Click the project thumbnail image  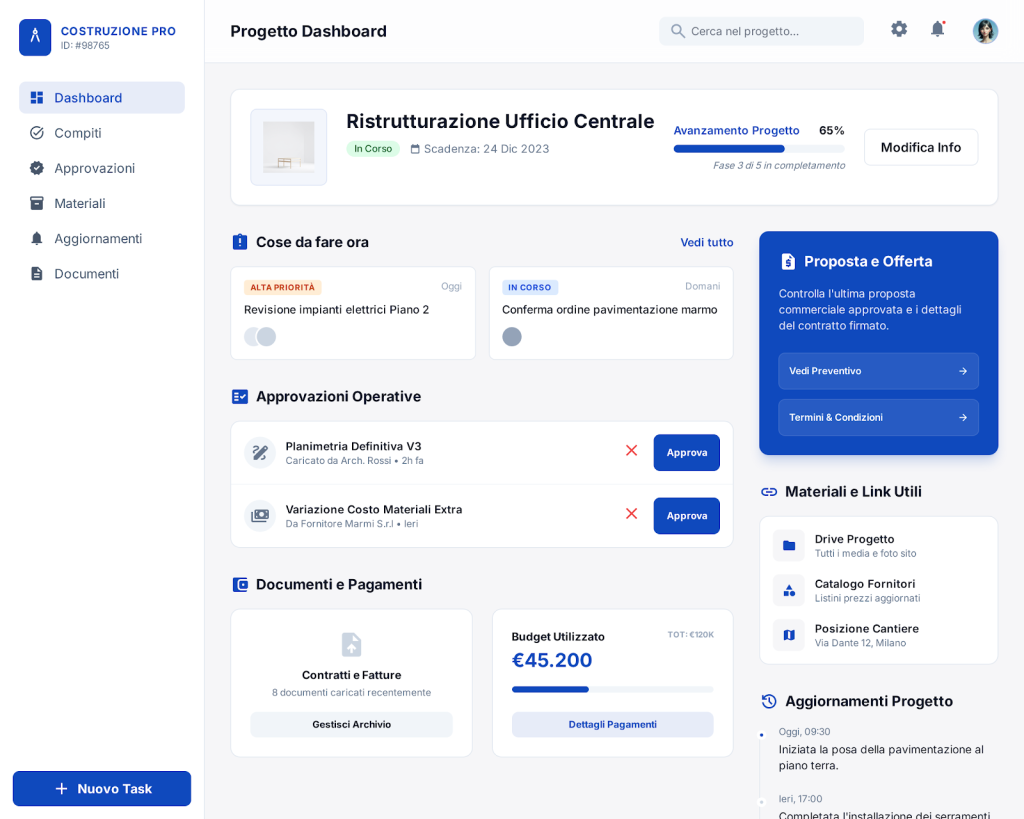(x=289, y=147)
